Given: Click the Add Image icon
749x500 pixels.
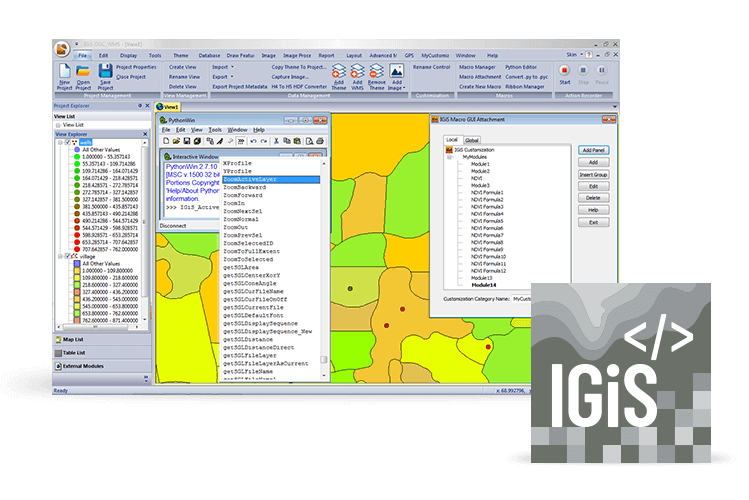Looking at the screenshot, I should (x=396, y=71).
